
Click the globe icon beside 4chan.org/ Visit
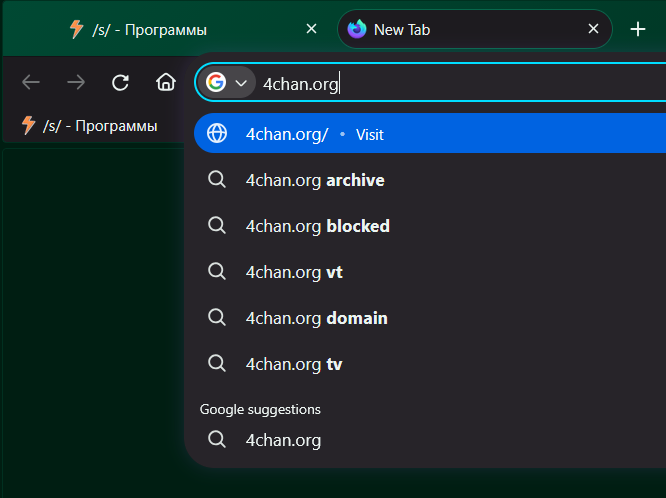click(x=217, y=133)
